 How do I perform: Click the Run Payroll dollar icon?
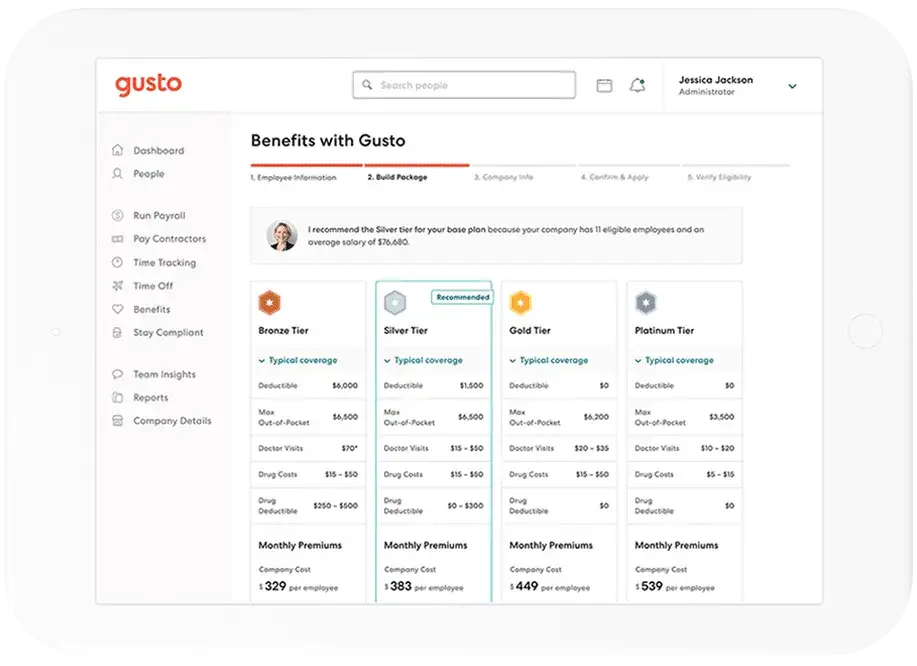[118, 215]
